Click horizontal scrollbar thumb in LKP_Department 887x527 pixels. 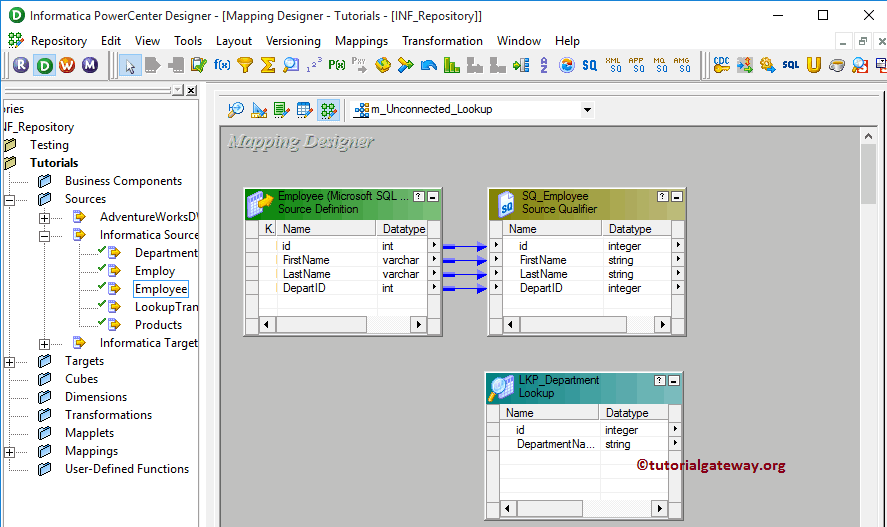tap(550, 508)
